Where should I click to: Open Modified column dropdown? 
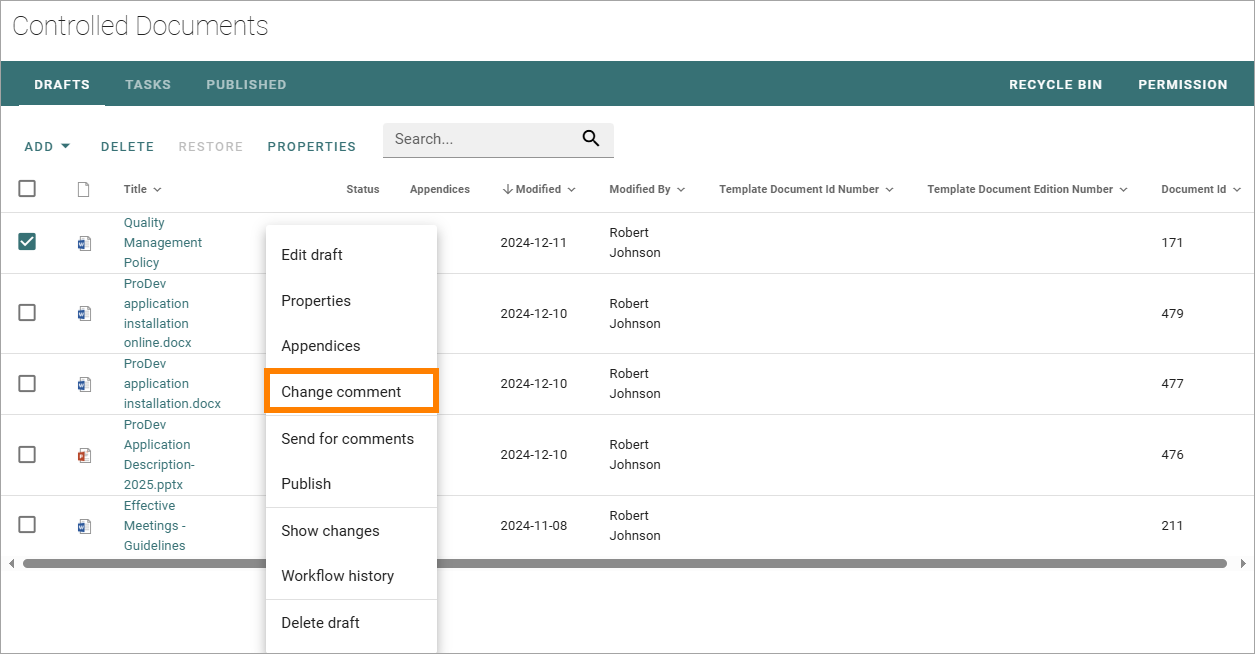click(571, 189)
